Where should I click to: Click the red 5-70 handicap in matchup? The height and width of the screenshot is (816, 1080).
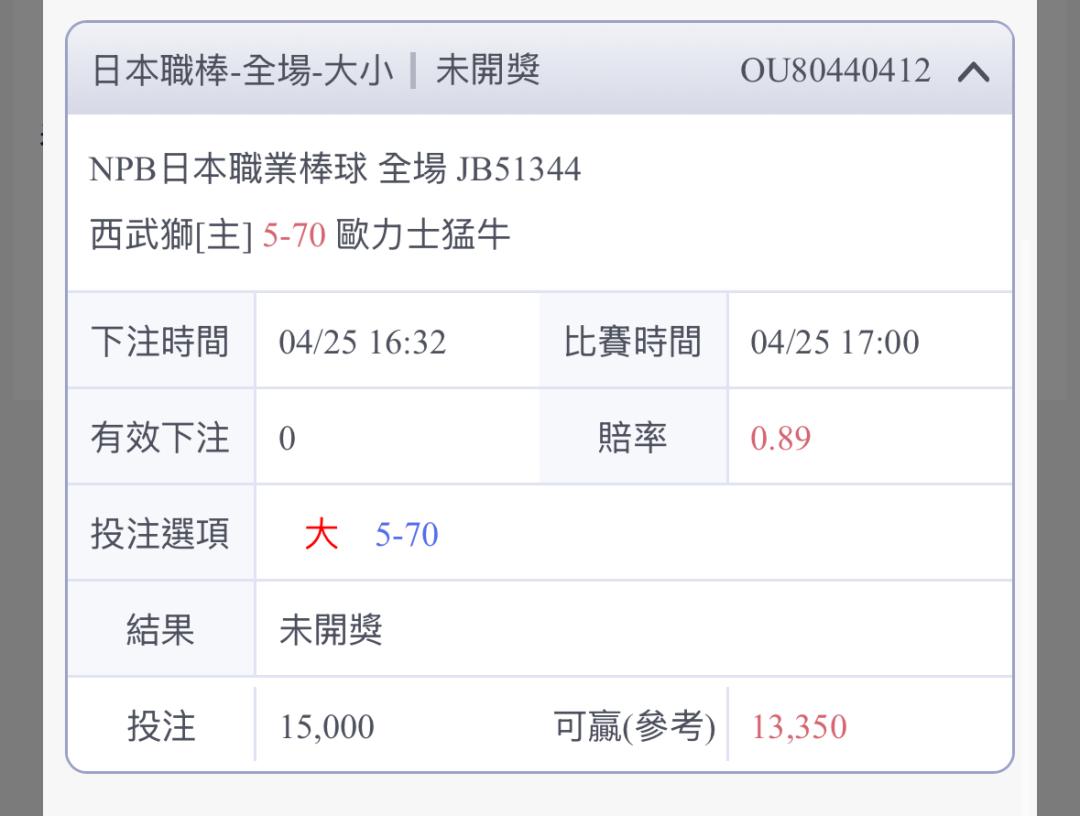(294, 236)
